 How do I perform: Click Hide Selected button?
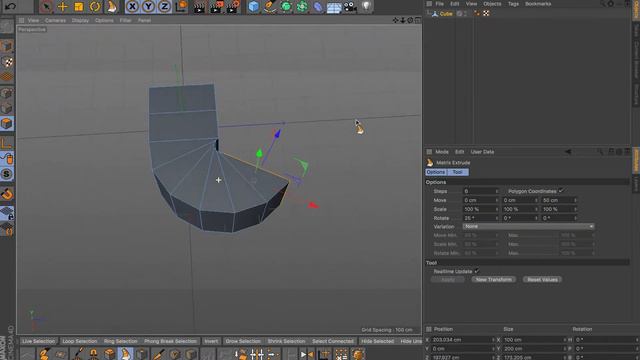pyautogui.click(x=377, y=341)
